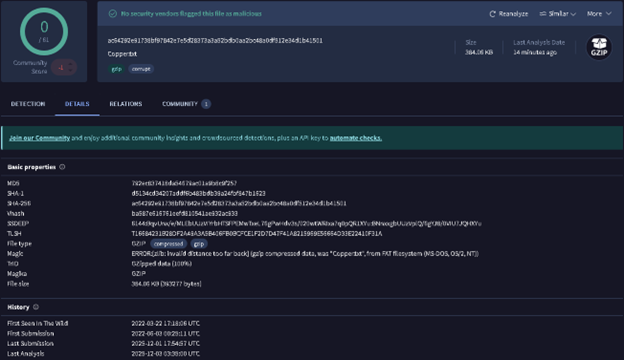
Task: Click the info icon beside History
Action: click(x=36, y=307)
